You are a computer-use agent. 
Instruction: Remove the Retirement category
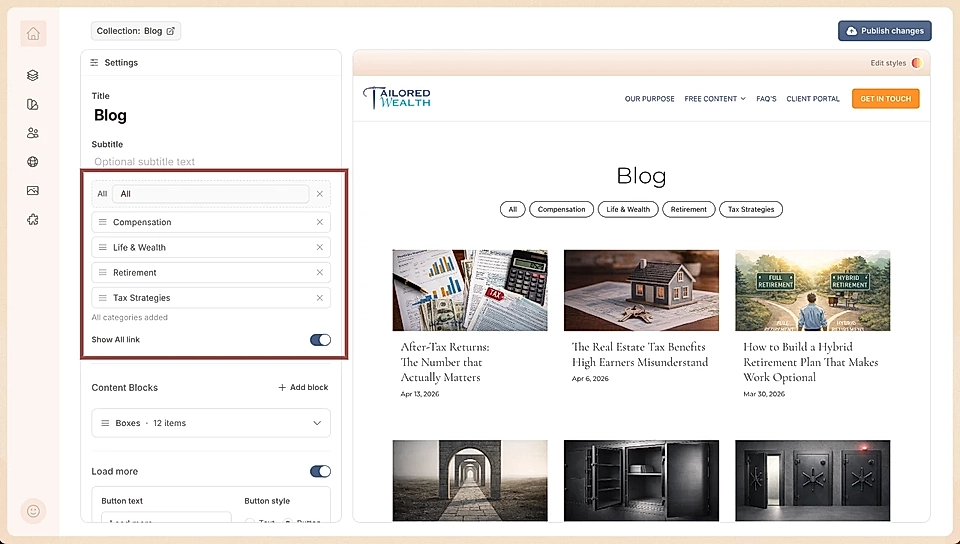coord(320,272)
